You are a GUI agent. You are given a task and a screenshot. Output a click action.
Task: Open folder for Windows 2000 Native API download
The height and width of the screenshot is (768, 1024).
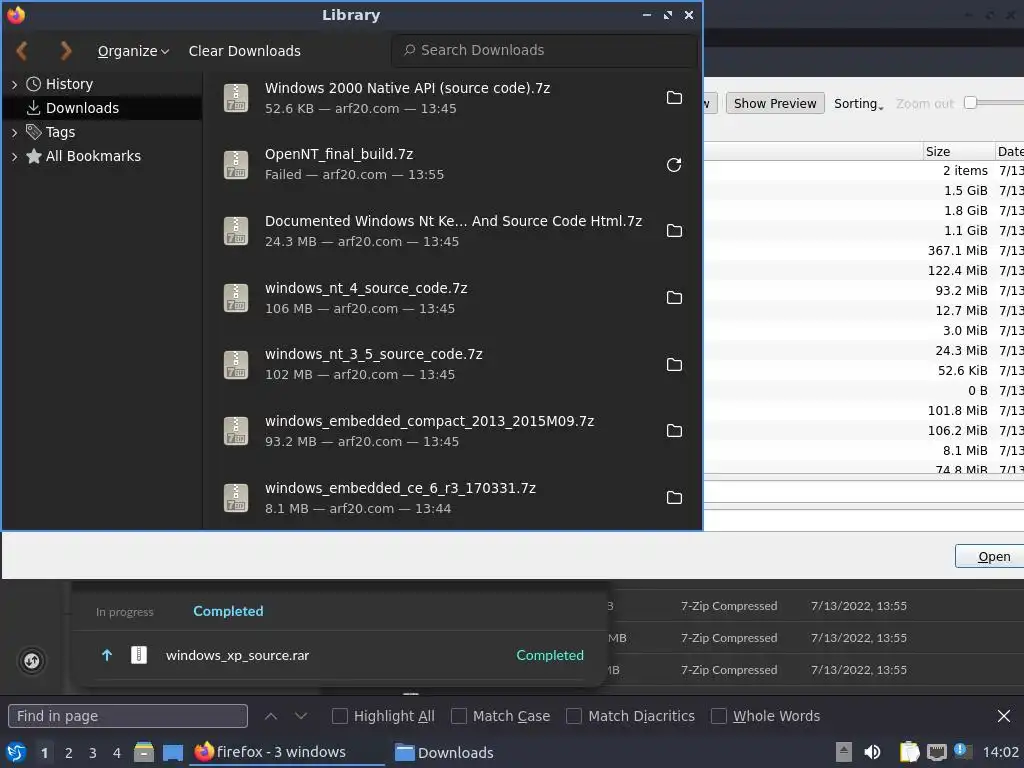click(674, 98)
